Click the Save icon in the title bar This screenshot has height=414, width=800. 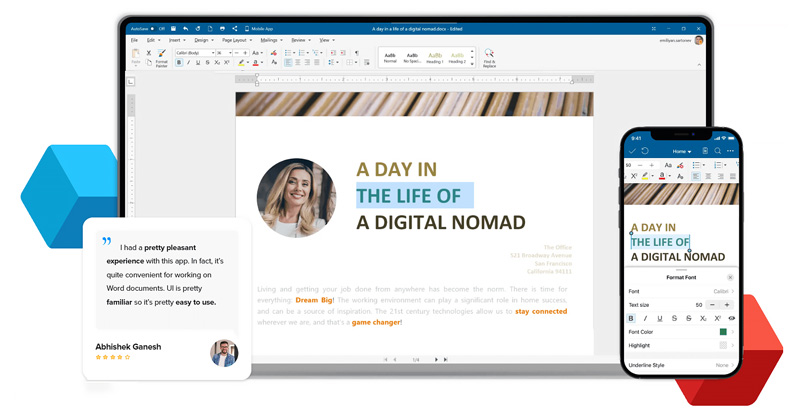(x=173, y=29)
